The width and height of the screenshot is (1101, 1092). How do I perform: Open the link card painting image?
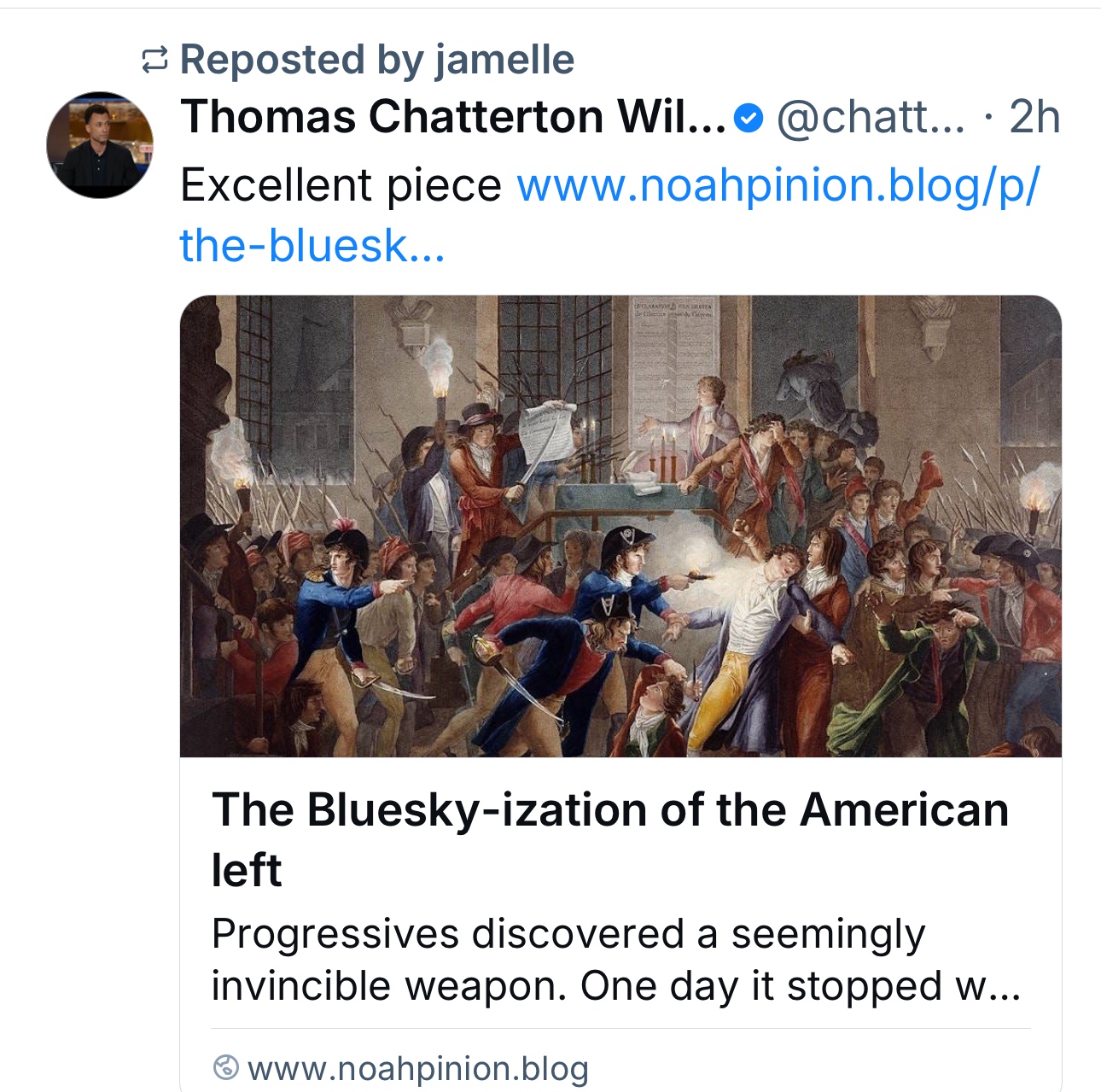coord(620,526)
